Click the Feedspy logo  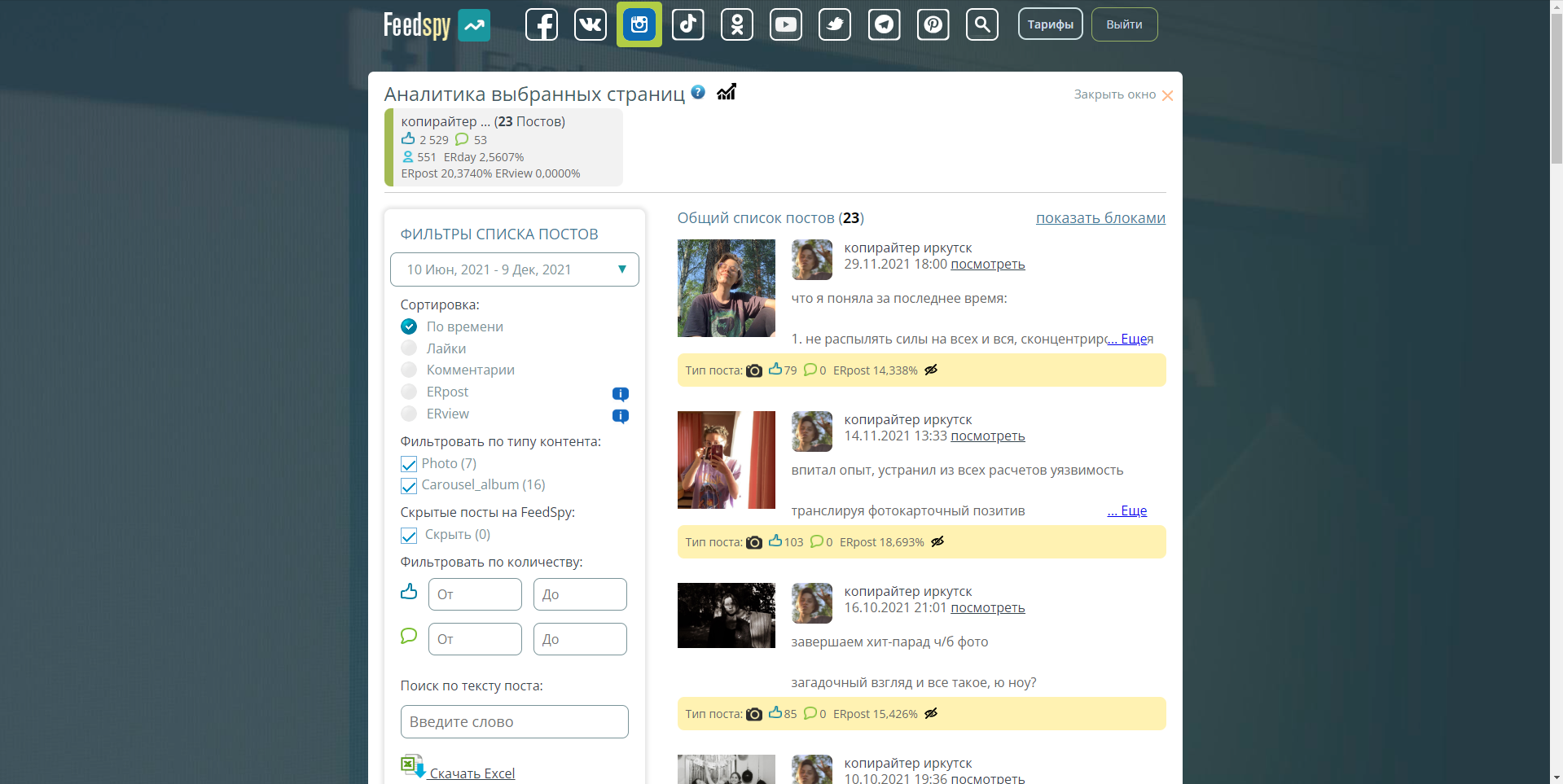[437, 25]
